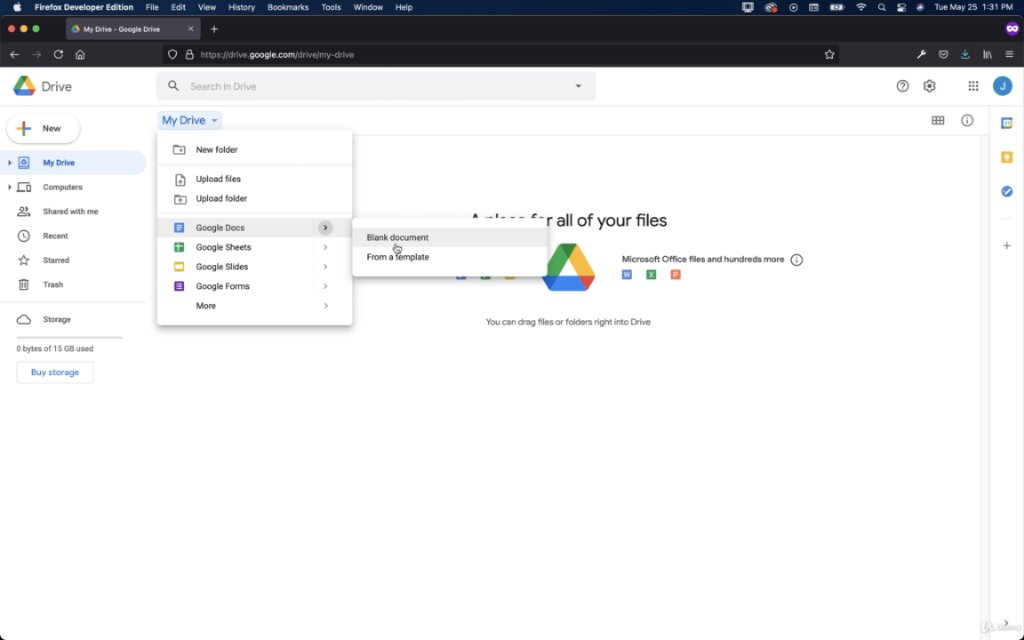Close the My Drive browser tab
This screenshot has width=1024, height=640.
191,29
